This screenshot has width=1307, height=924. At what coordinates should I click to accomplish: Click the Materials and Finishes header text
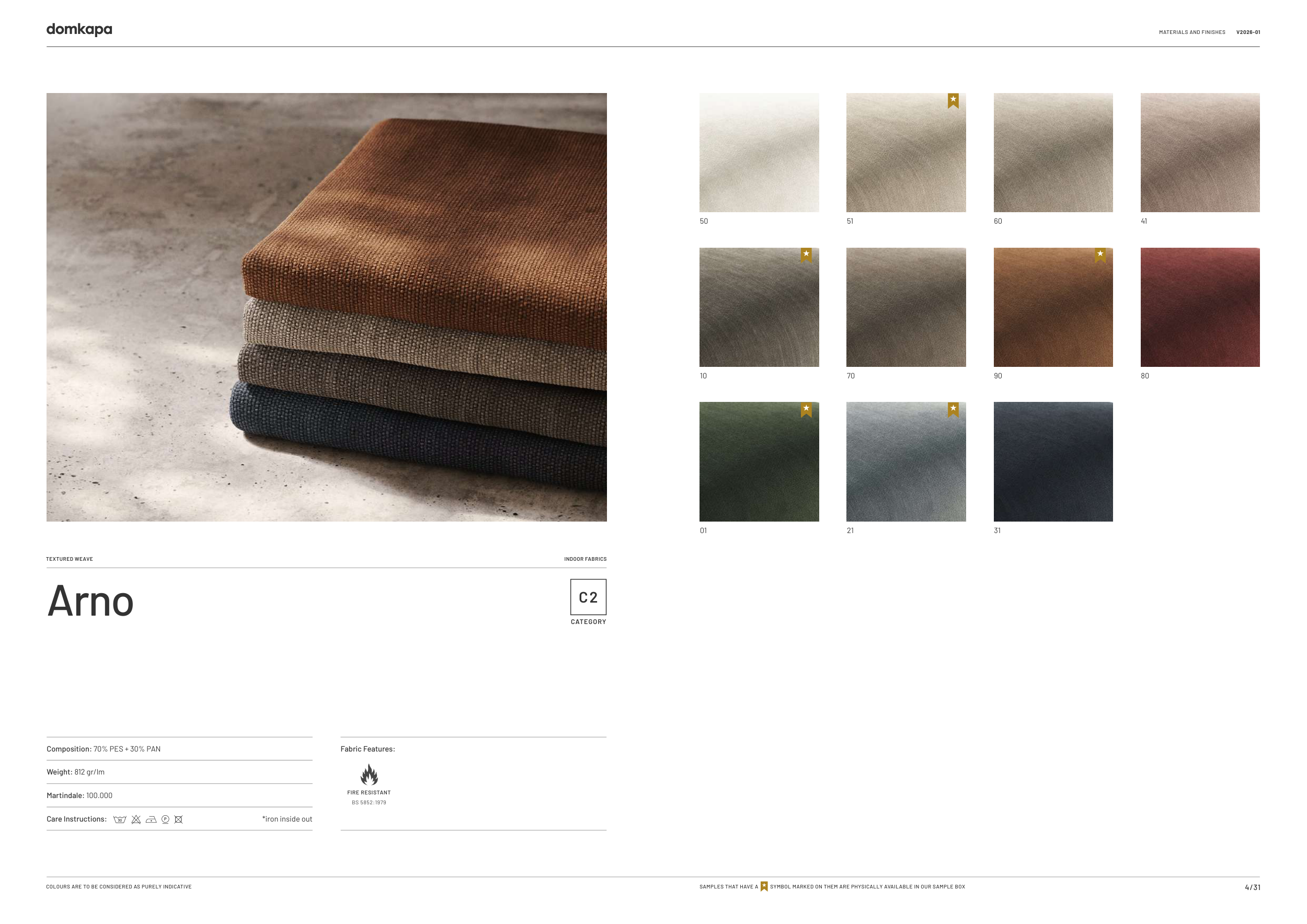1192,32
